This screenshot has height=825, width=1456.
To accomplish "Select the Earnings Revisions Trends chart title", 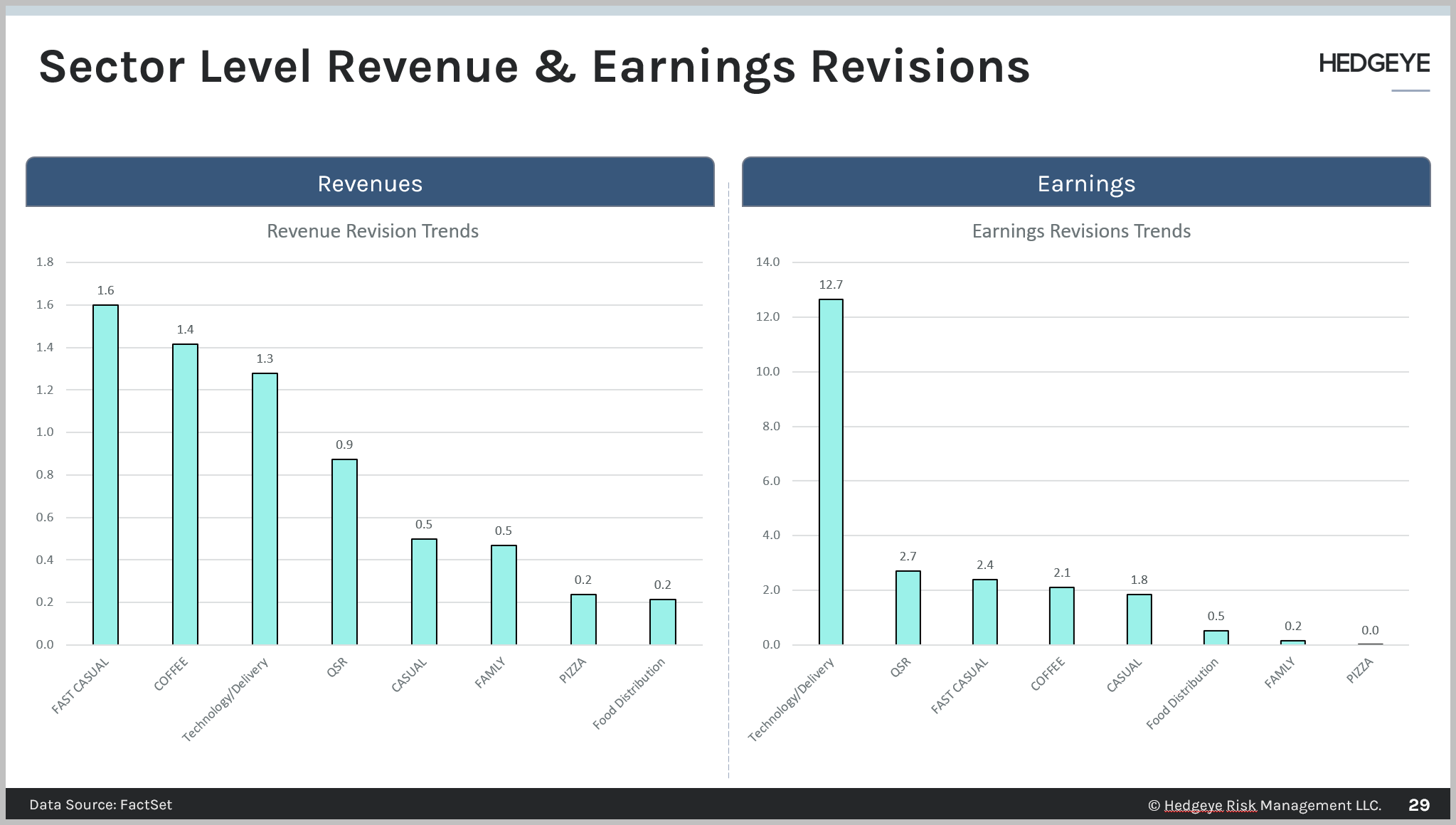I will point(1081,231).
